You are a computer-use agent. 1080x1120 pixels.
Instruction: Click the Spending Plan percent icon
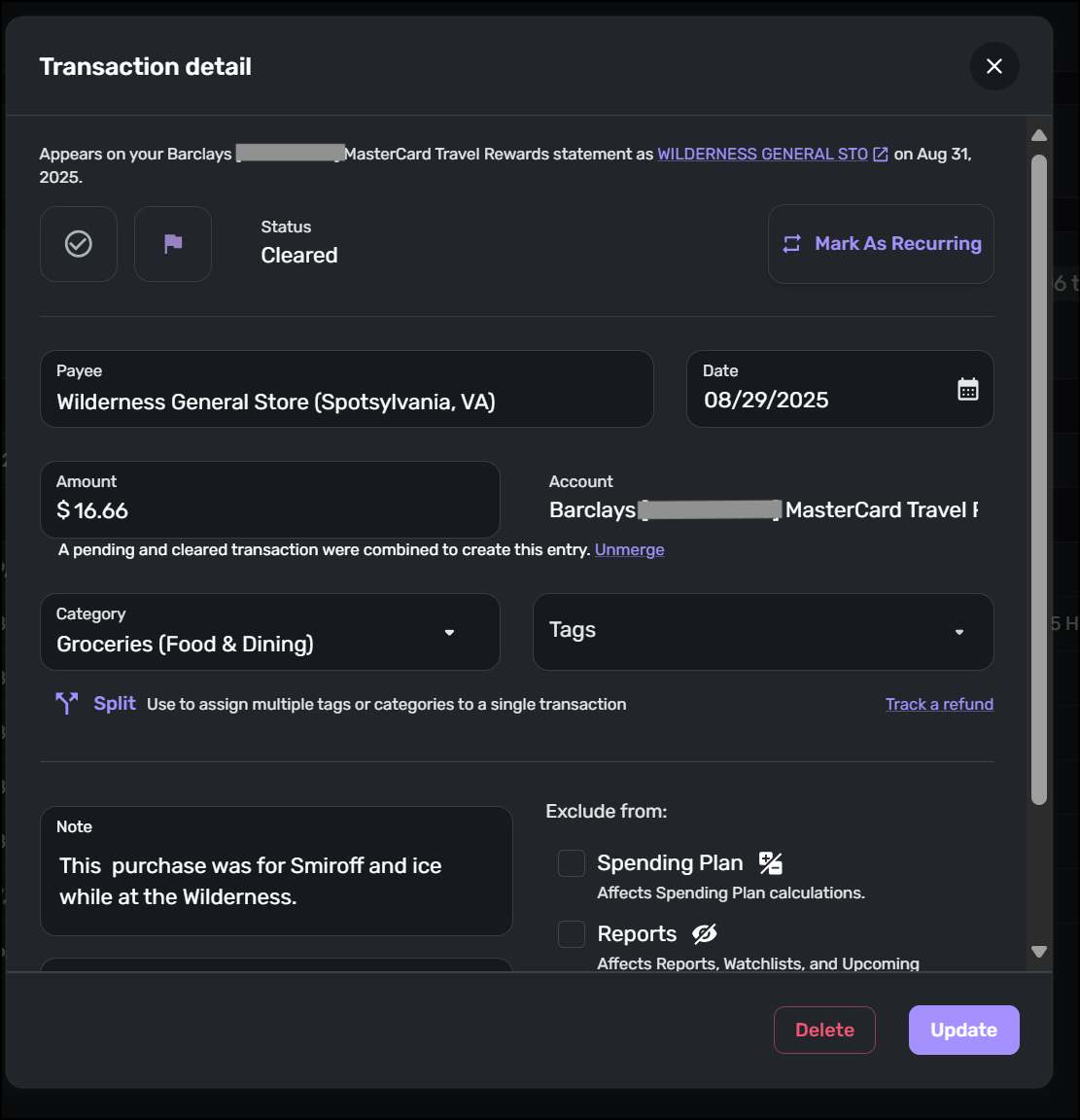(771, 862)
